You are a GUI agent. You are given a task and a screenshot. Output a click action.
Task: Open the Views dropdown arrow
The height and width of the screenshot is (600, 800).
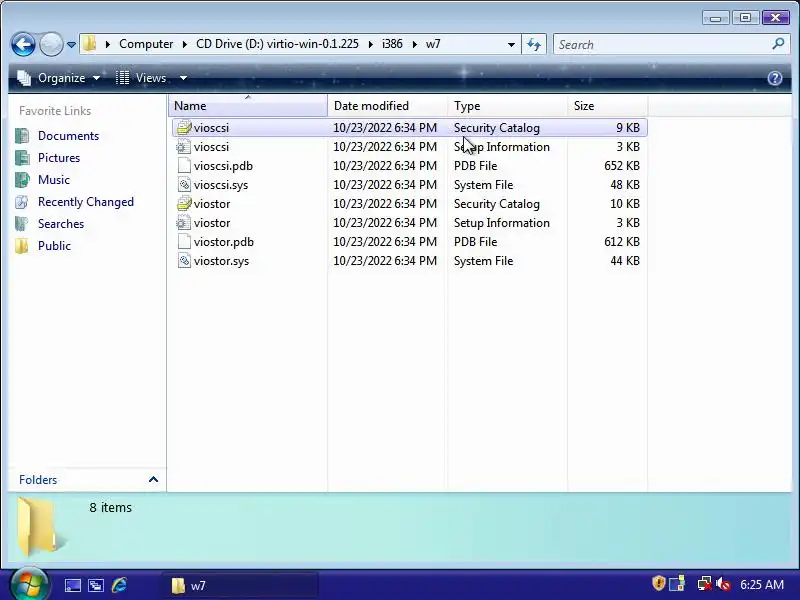pos(183,78)
